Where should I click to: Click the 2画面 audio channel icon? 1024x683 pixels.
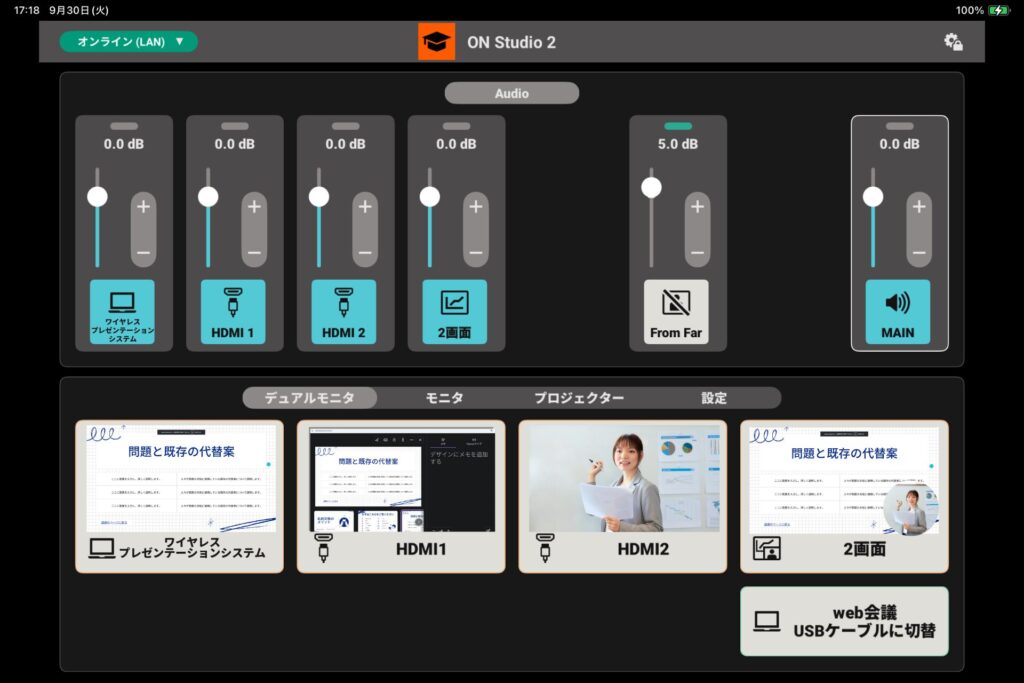454,312
